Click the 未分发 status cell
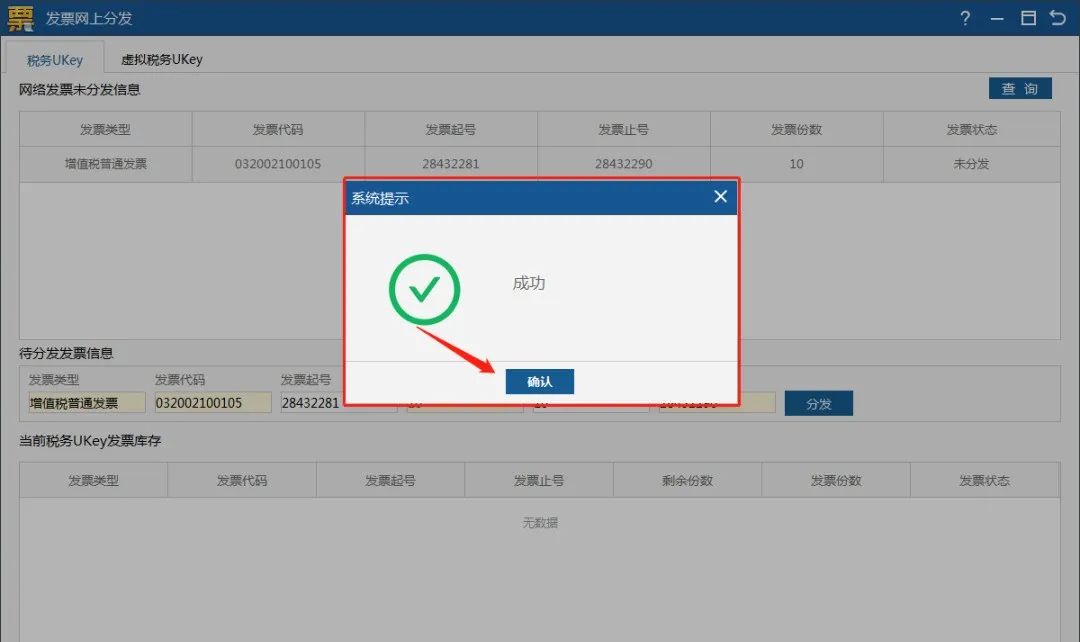The width and height of the screenshot is (1080, 642). [x=971, y=164]
